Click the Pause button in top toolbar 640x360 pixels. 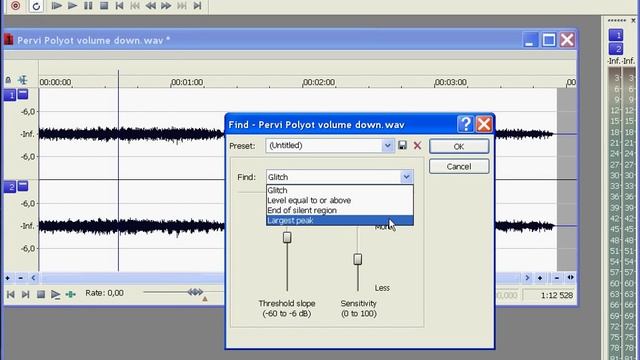[88, 6]
